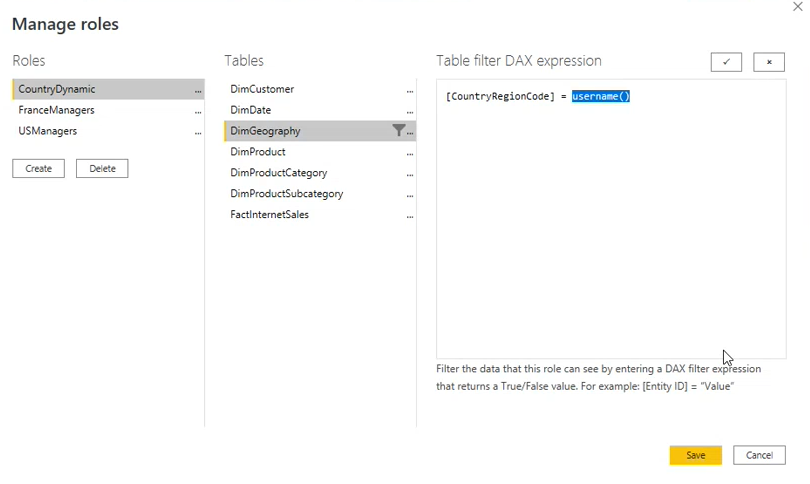Viewport: 810px width, 484px height.
Task: Open the ellipsis menu for CountryDynamic role
Action: click(x=198, y=90)
